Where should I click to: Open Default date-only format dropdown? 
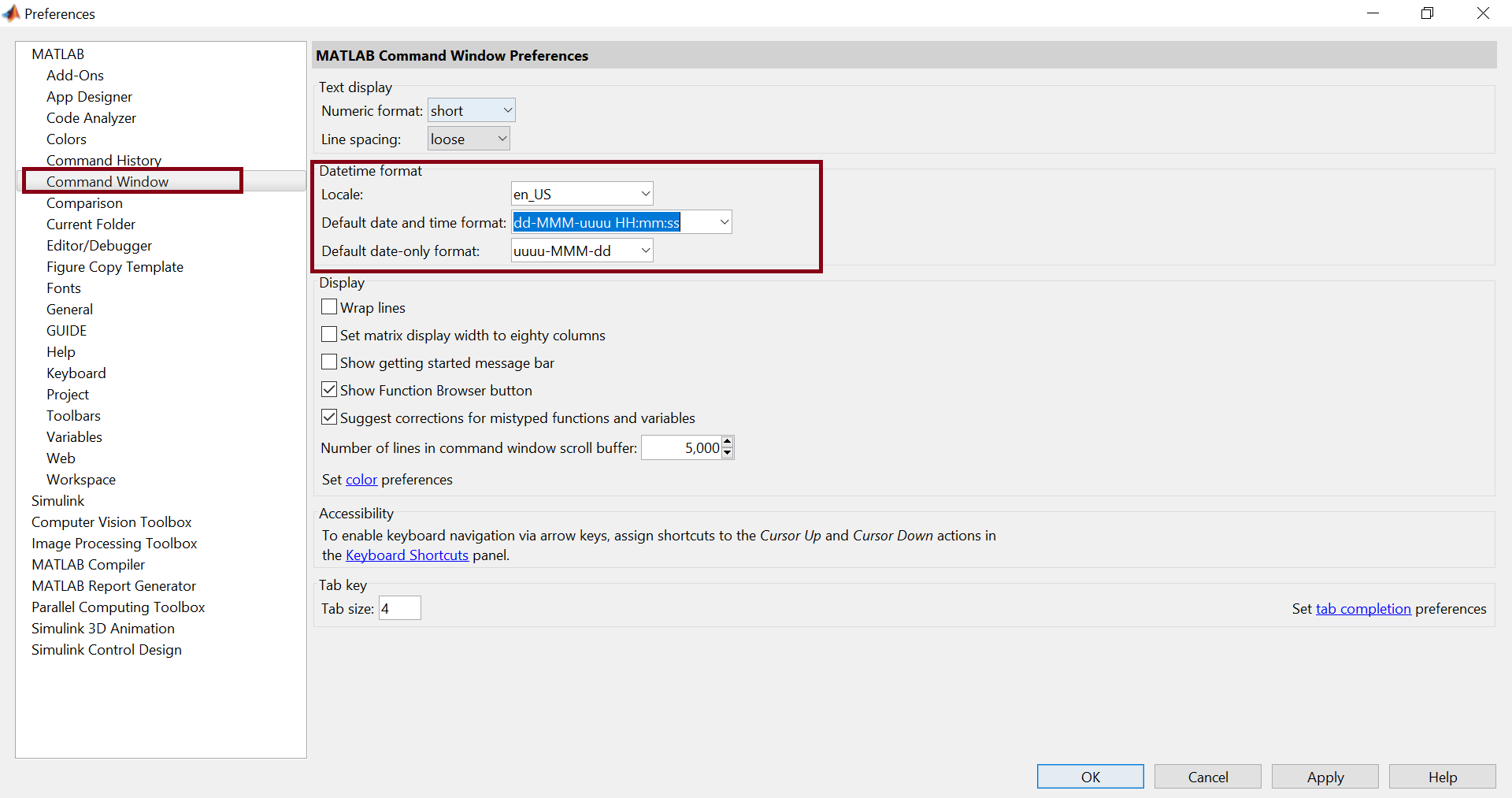coord(645,251)
